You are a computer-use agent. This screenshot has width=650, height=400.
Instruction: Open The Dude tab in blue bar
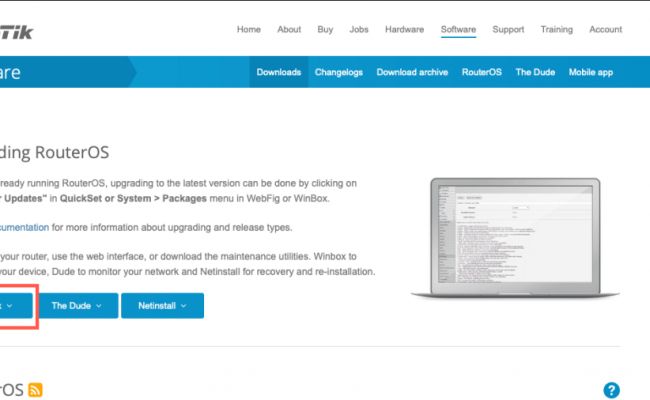pos(535,72)
